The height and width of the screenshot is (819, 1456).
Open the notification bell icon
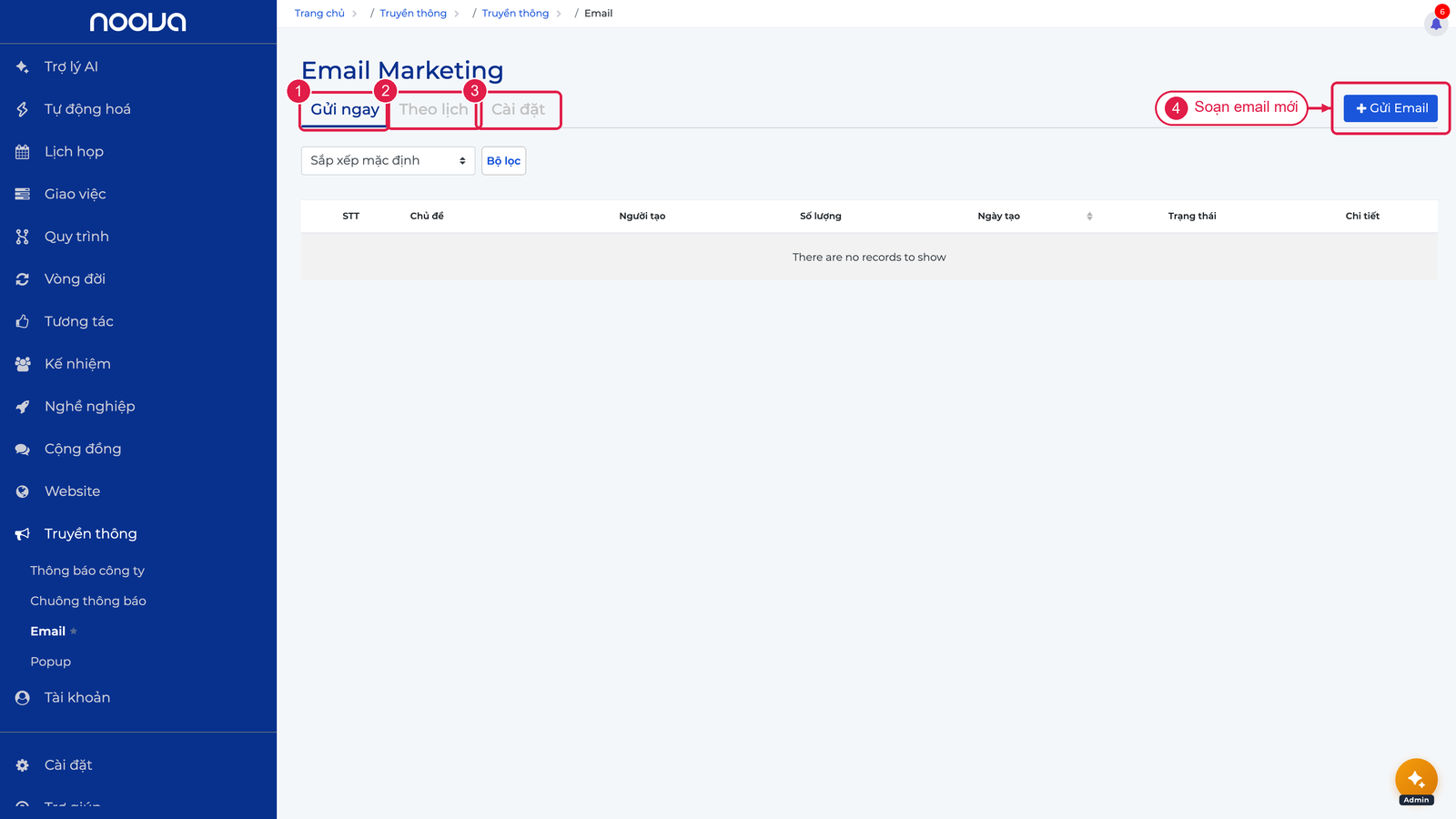(1436, 24)
